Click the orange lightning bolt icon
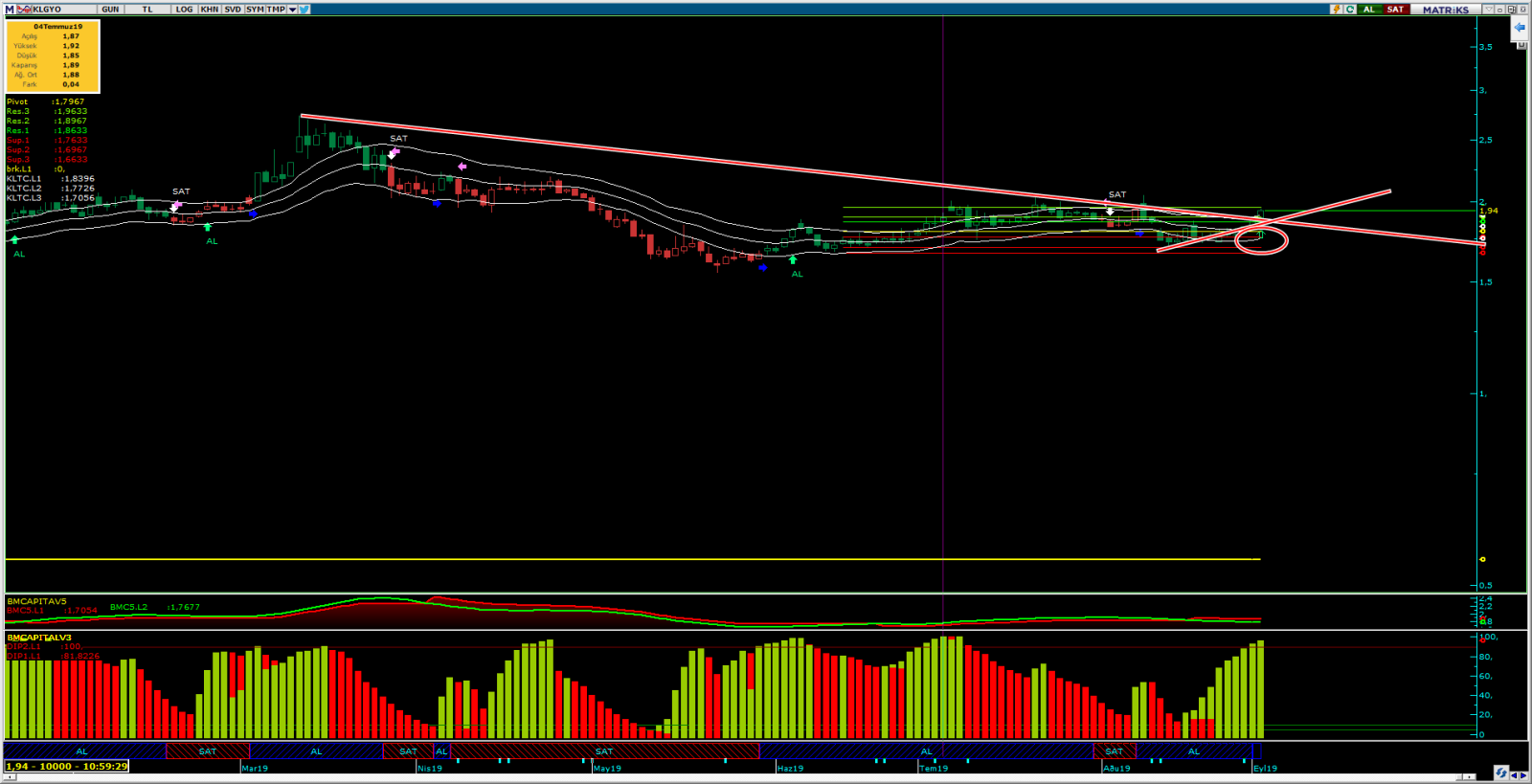 coord(1336,9)
